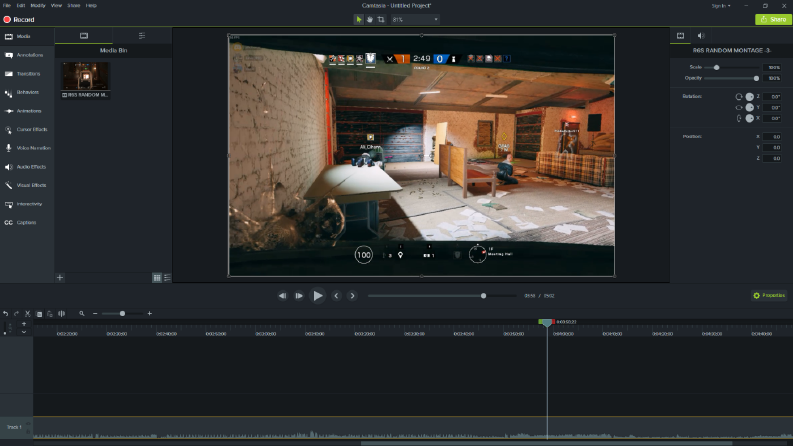Switch to audio properties speaker tab
793x446 pixels.
[x=700, y=36]
